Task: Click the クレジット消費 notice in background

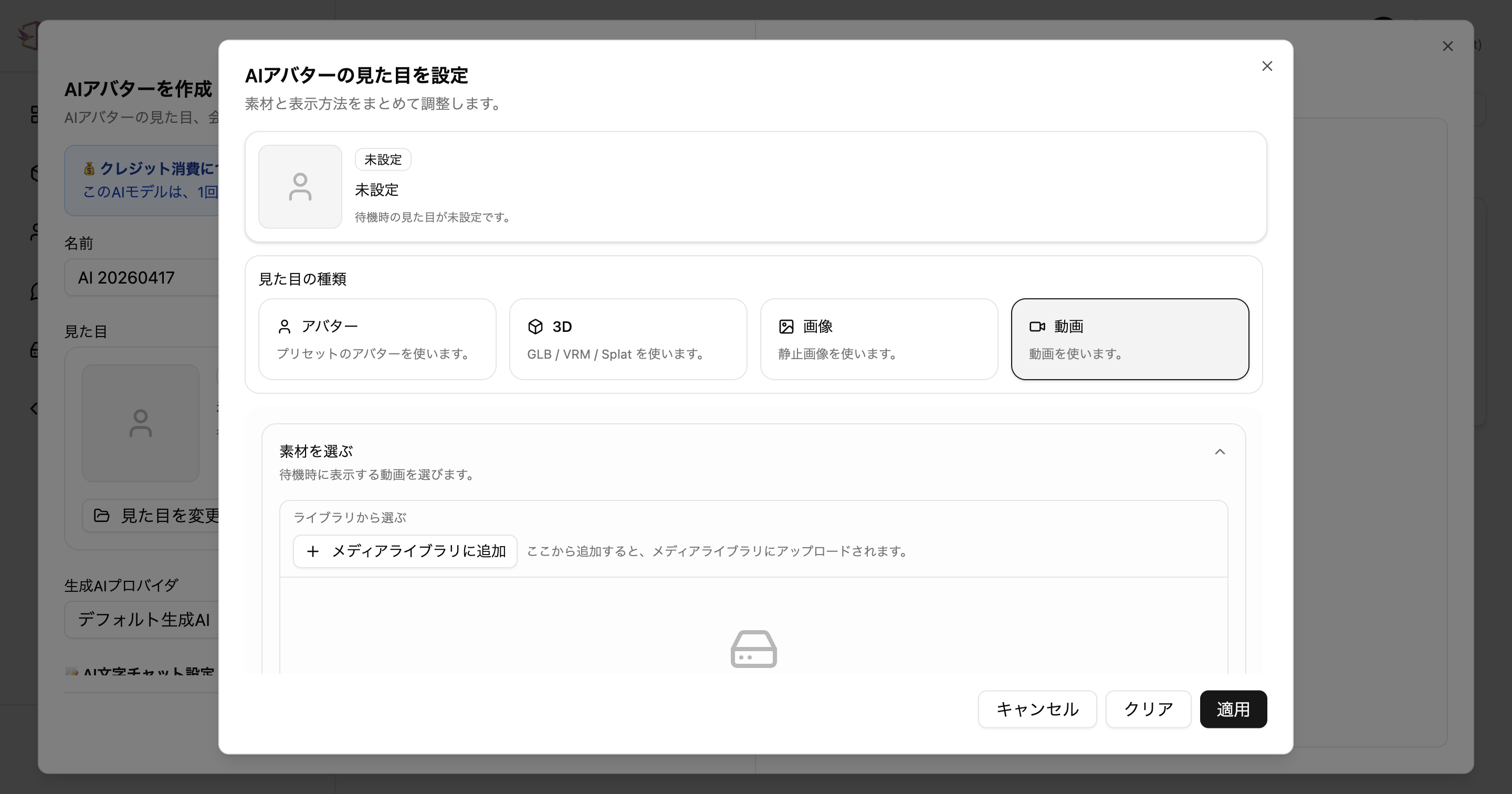Action: point(141,180)
